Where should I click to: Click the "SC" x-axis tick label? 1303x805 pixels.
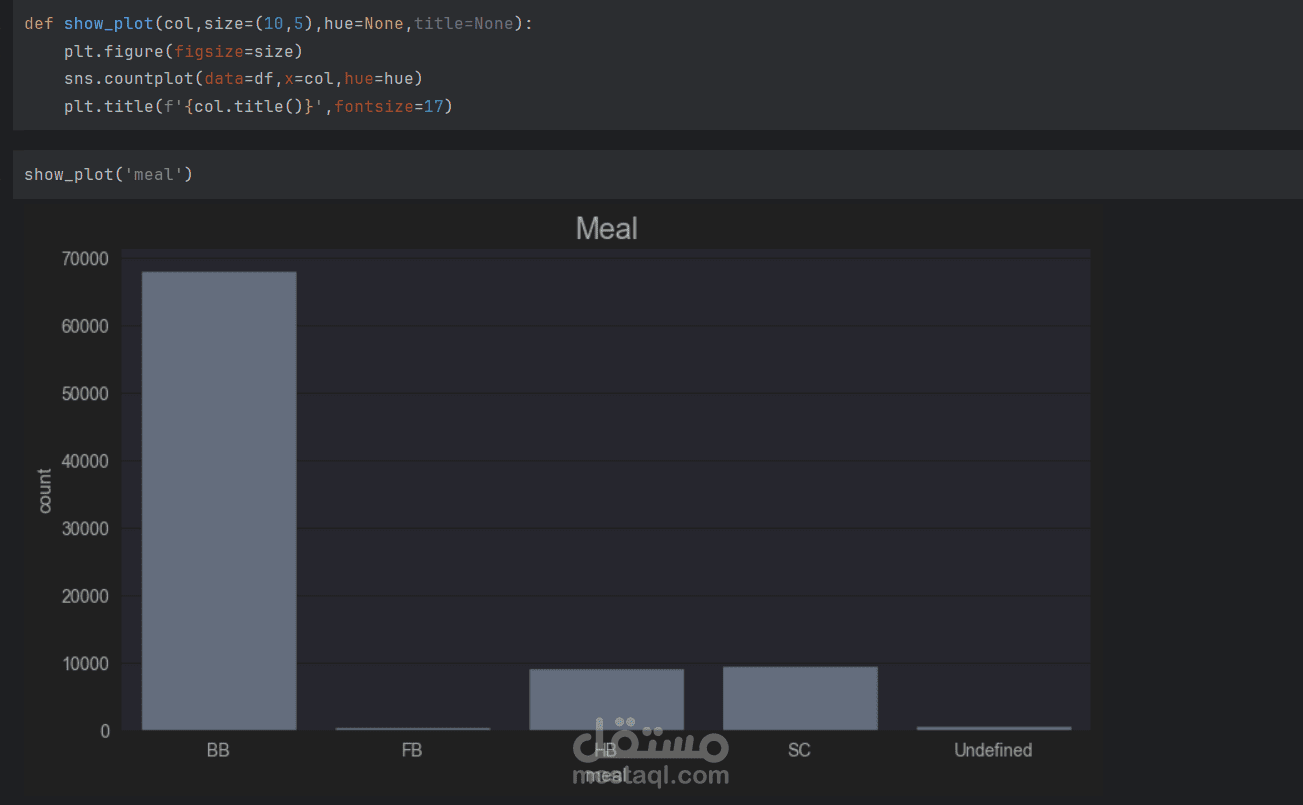pyautogui.click(x=799, y=750)
